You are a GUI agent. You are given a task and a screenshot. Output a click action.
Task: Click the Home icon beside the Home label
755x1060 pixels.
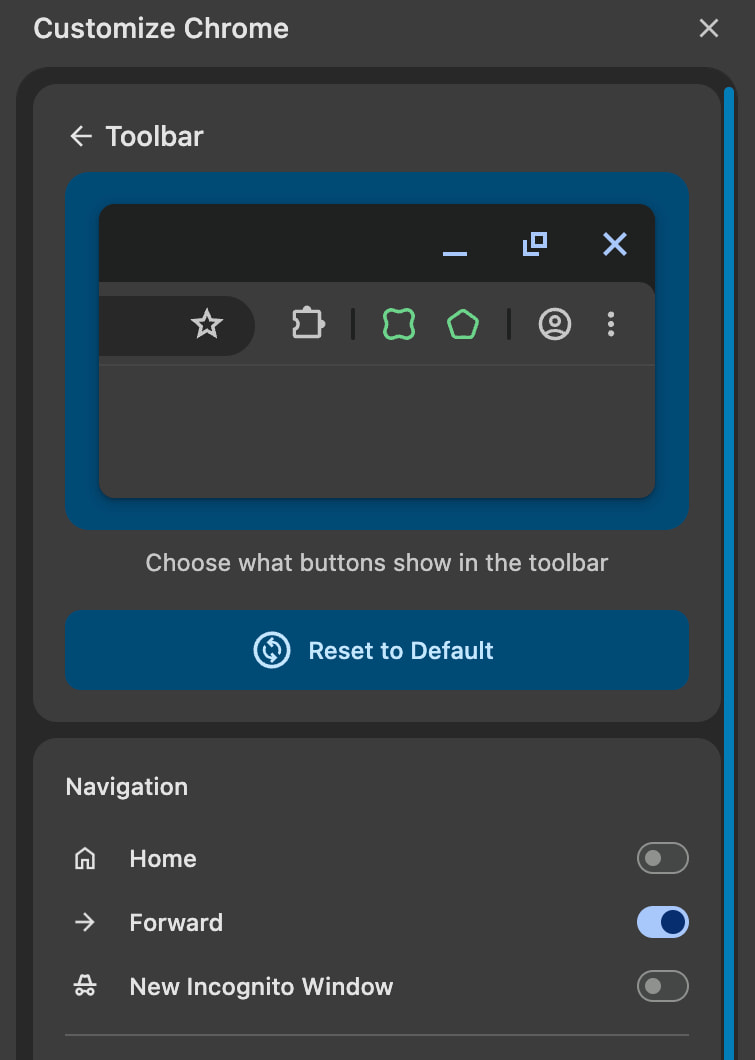85,858
